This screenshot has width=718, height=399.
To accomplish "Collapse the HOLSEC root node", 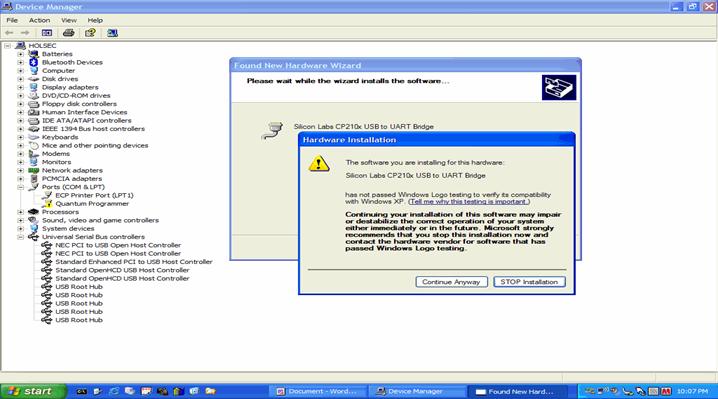I will pyautogui.click(x=7, y=45).
